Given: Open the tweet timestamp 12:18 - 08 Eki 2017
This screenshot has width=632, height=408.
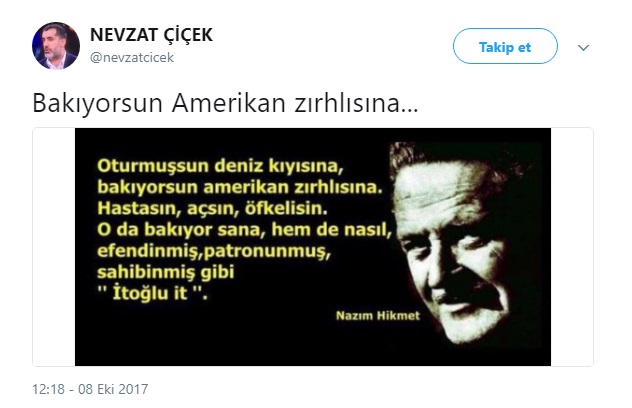Looking at the screenshot, I should click(90, 389).
